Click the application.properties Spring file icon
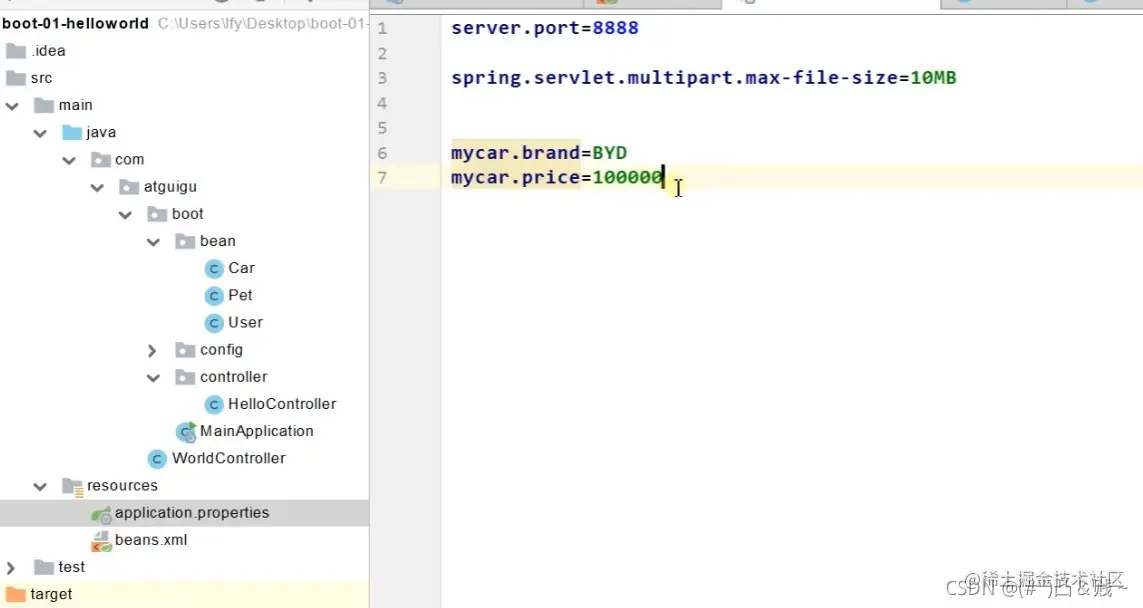Image resolution: width=1143 pixels, height=608 pixels. pos(101,513)
